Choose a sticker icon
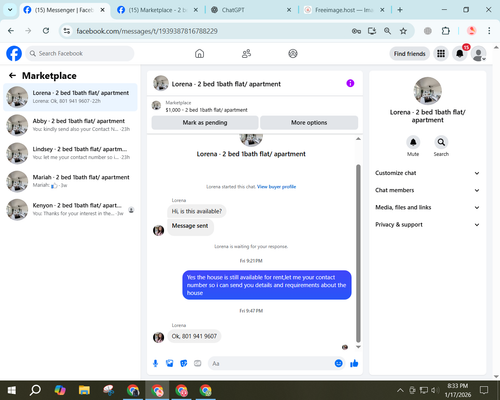This screenshot has width=500, height=400. click(x=184, y=363)
